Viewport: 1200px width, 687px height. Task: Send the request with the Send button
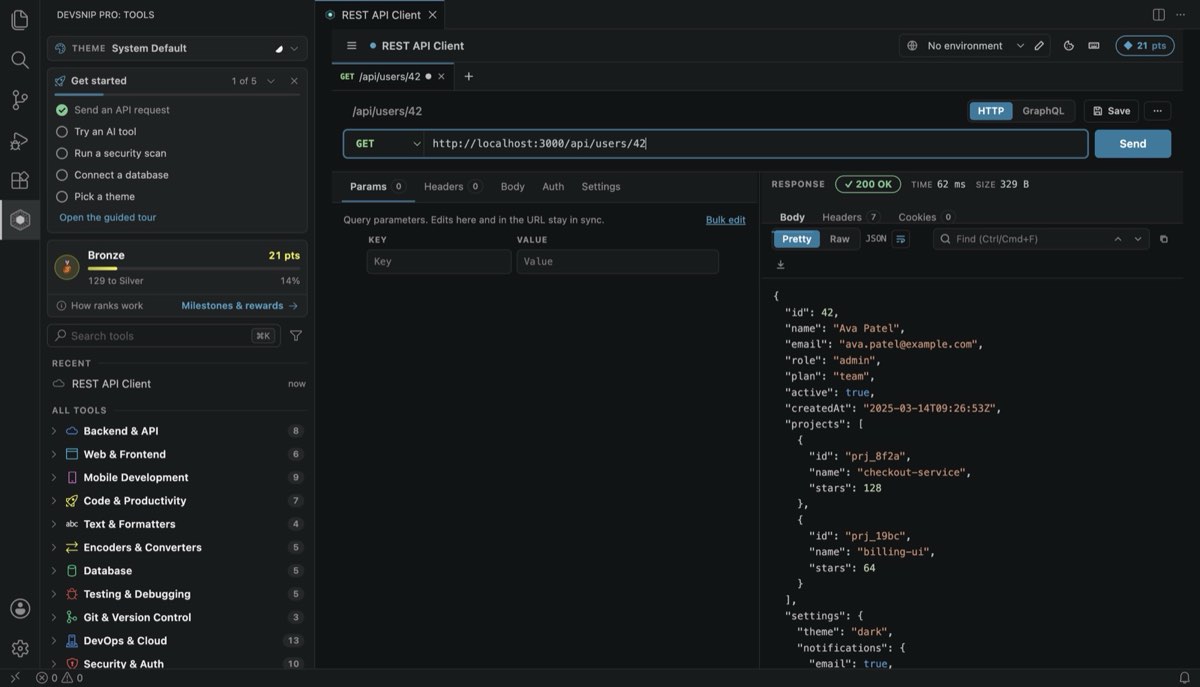tap(1133, 144)
